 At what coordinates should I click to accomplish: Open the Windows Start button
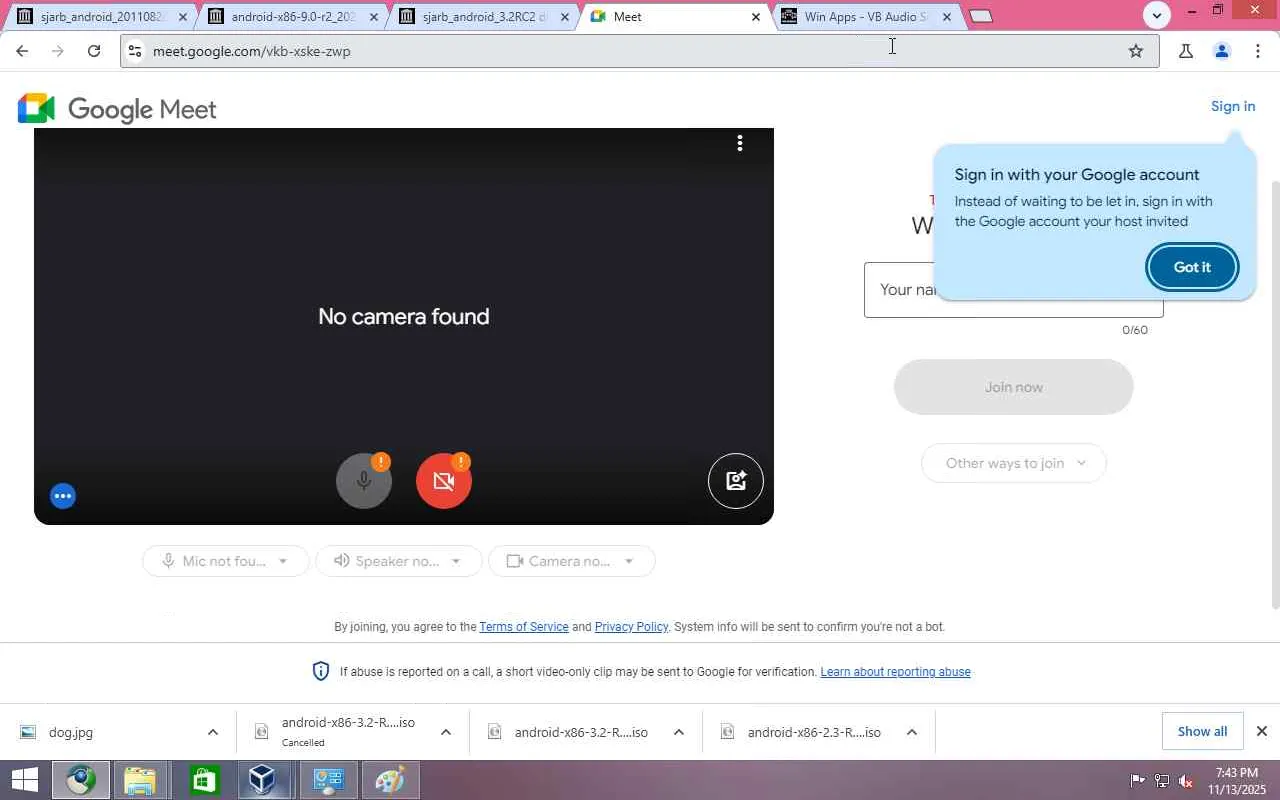[24, 780]
